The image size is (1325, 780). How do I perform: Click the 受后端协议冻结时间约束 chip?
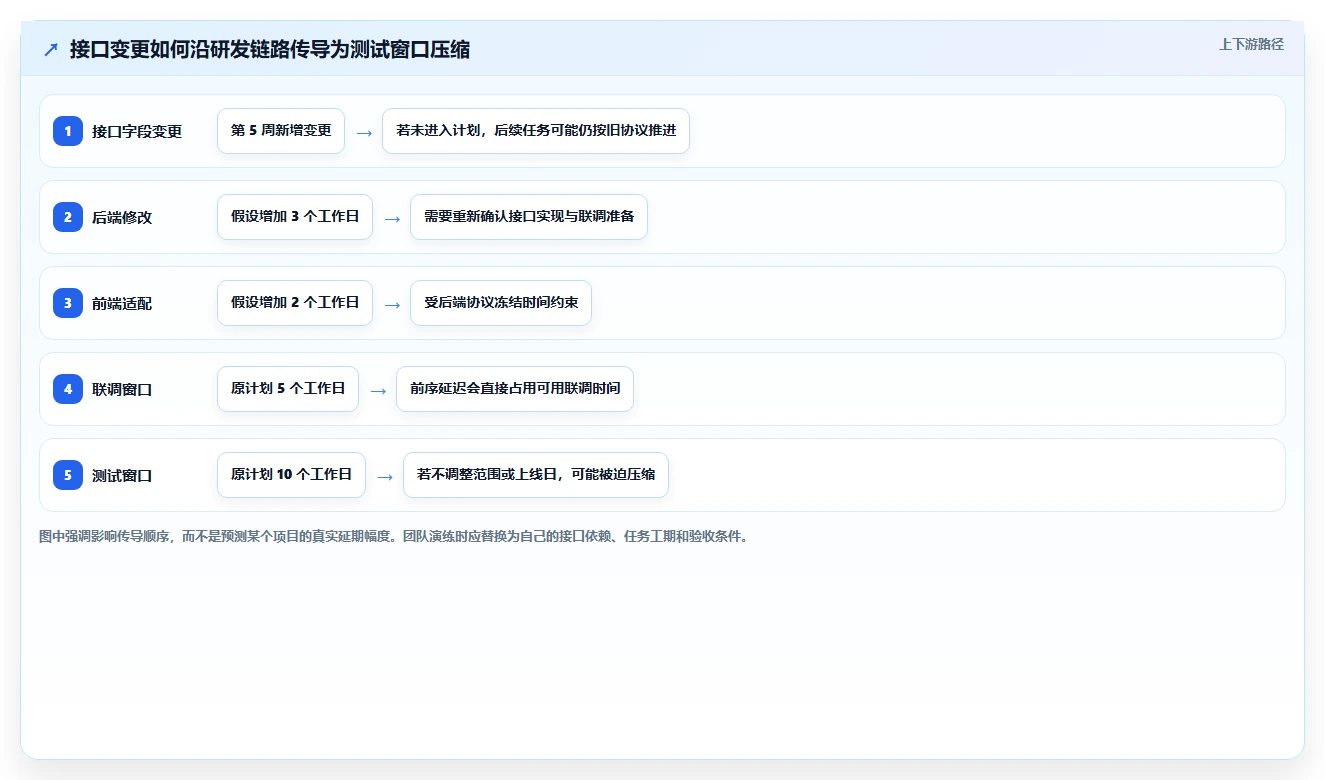point(501,303)
